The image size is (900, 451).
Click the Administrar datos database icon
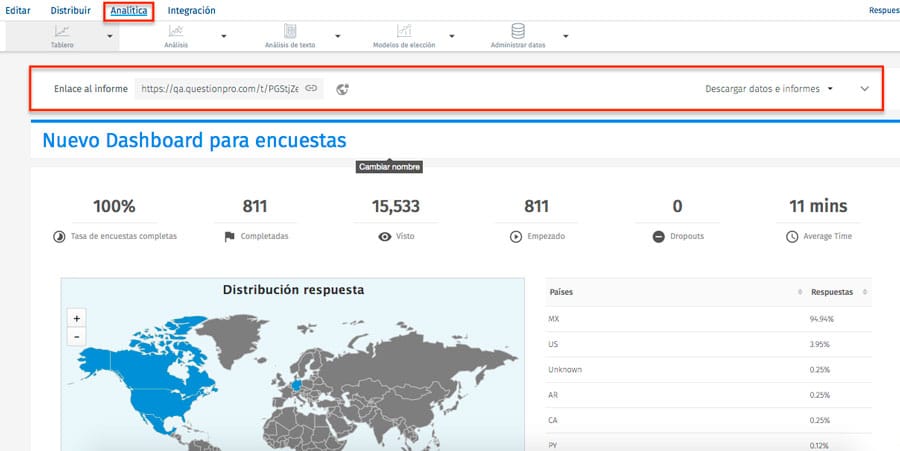pos(518,31)
